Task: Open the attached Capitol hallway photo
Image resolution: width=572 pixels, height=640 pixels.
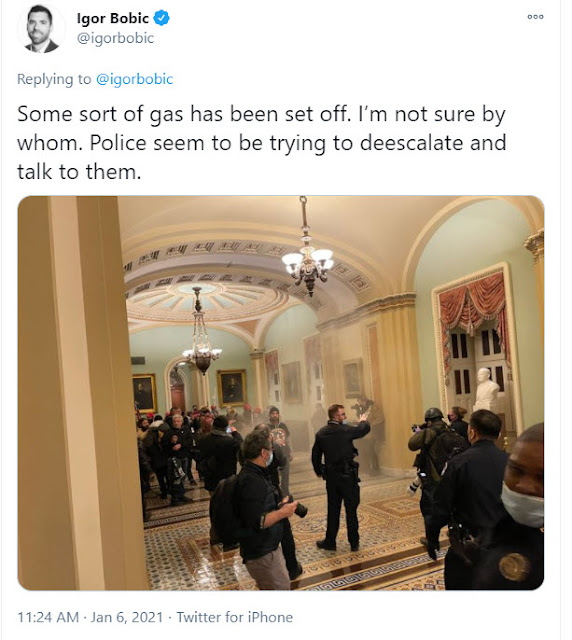Action: point(281,393)
